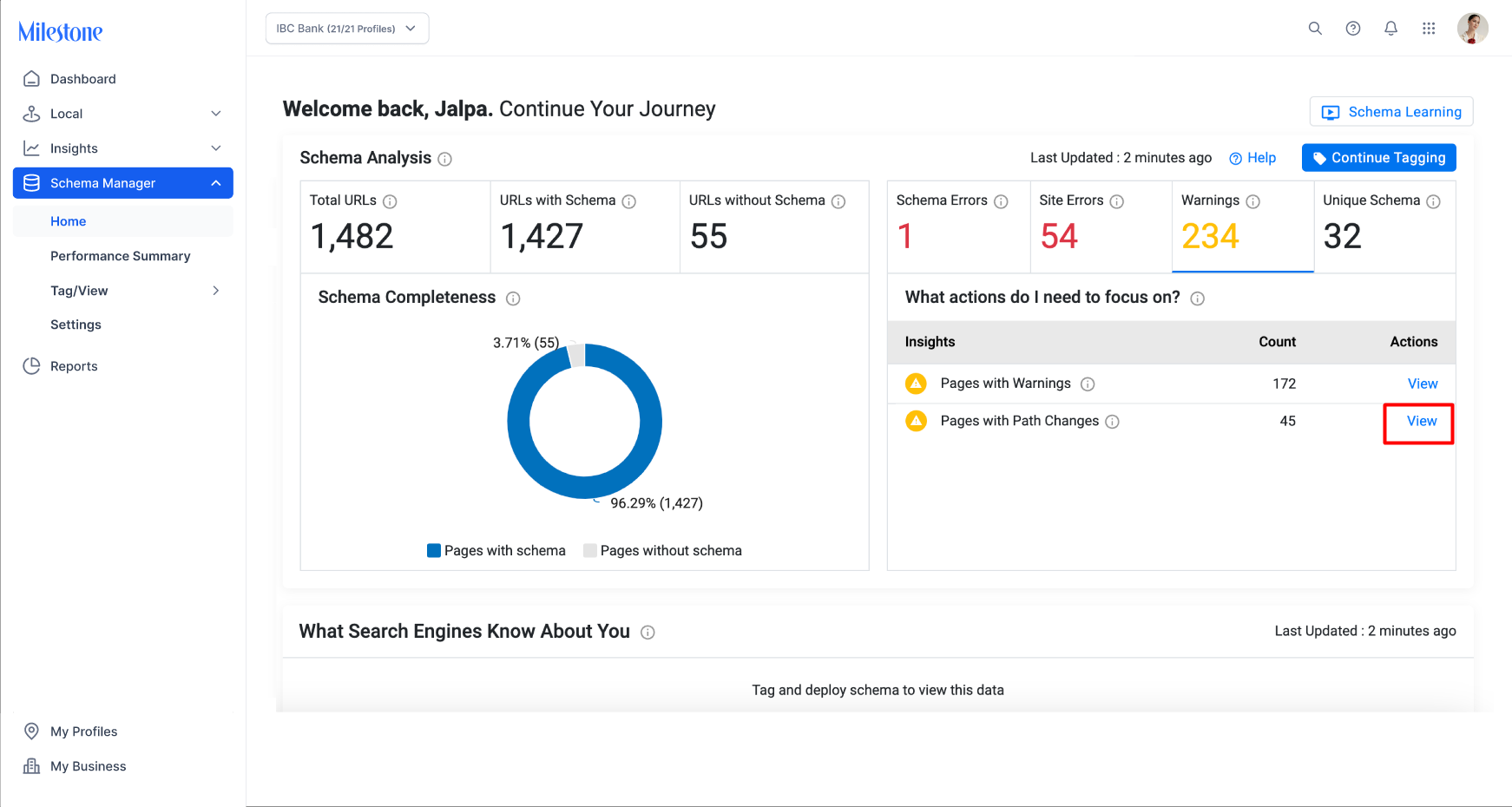Click info icon beside Total URLs
The image size is (1512, 807).
click(390, 201)
